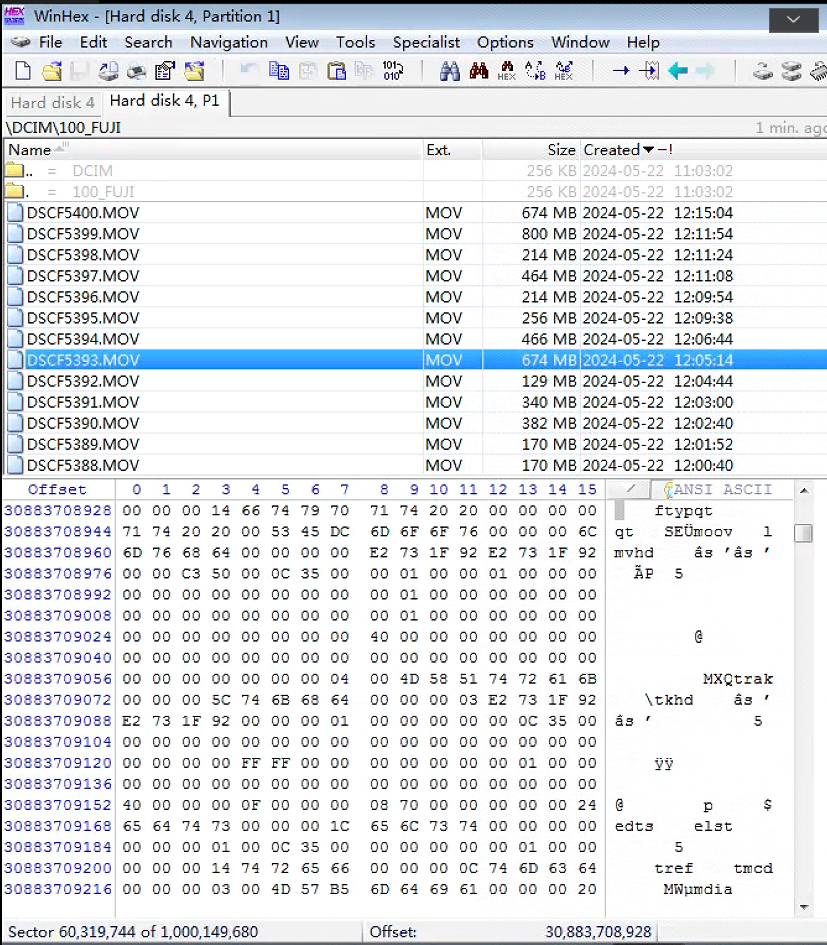The image size is (827, 945).
Task: Click the Offset column header in hex view
Action: [x=57, y=489]
